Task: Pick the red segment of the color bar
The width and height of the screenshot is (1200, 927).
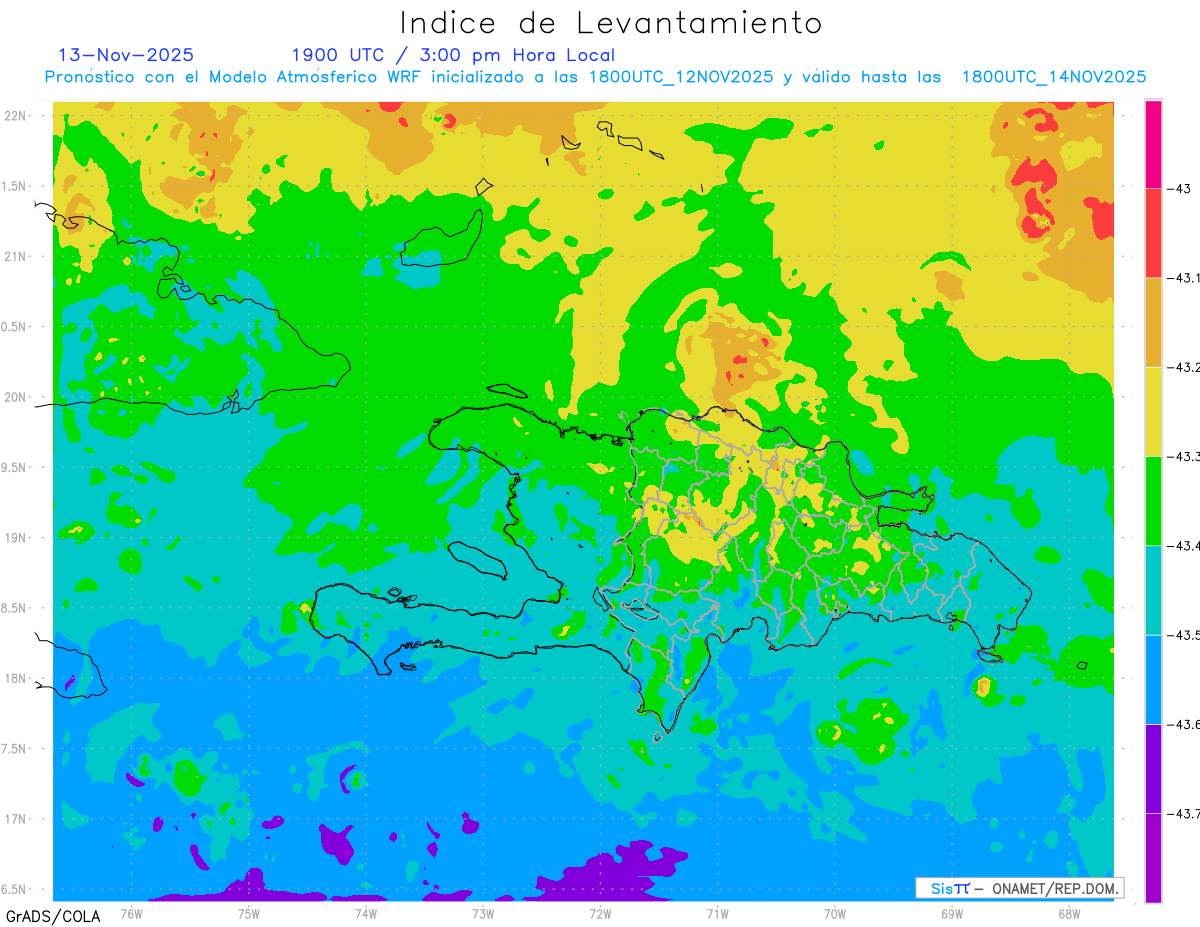Action: [x=1154, y=233]
